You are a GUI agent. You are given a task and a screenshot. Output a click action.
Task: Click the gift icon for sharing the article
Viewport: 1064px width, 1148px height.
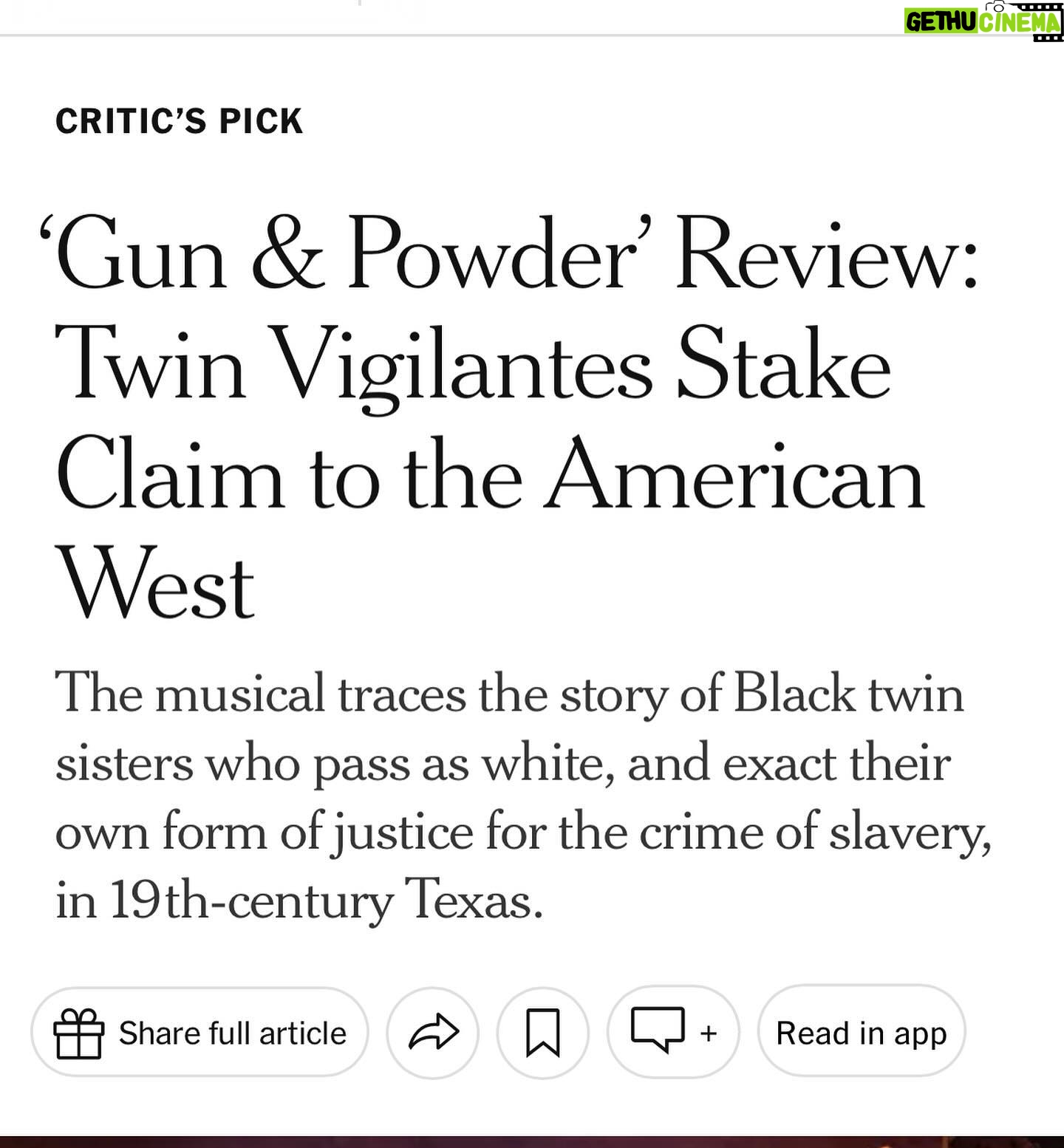coord(78,1033)
